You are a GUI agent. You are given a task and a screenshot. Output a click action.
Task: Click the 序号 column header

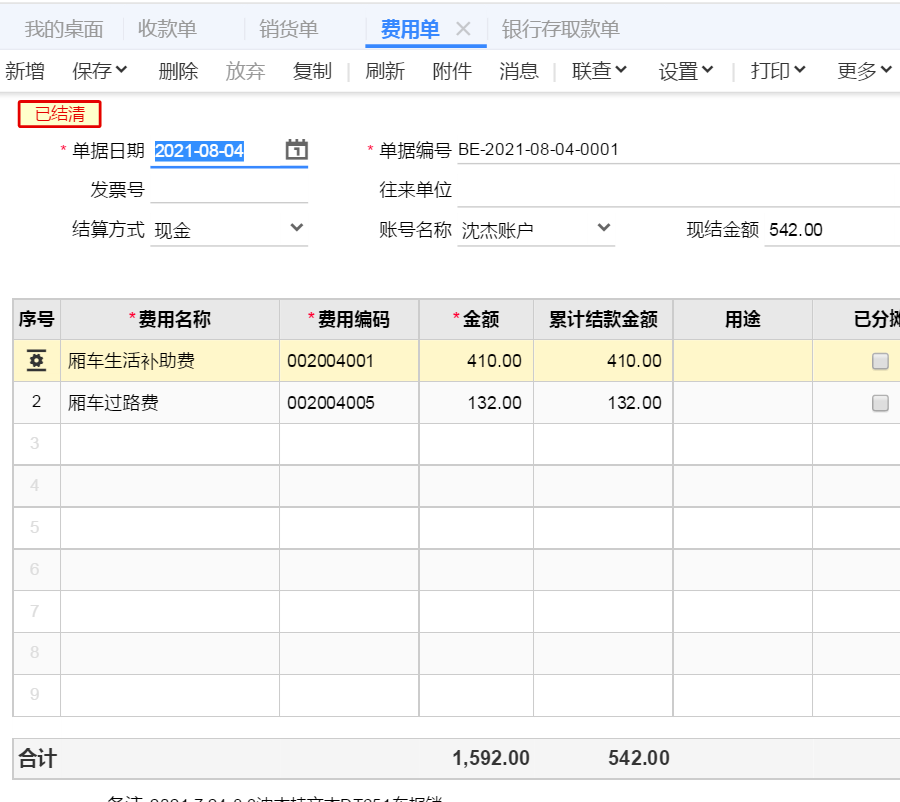[36, 319]
